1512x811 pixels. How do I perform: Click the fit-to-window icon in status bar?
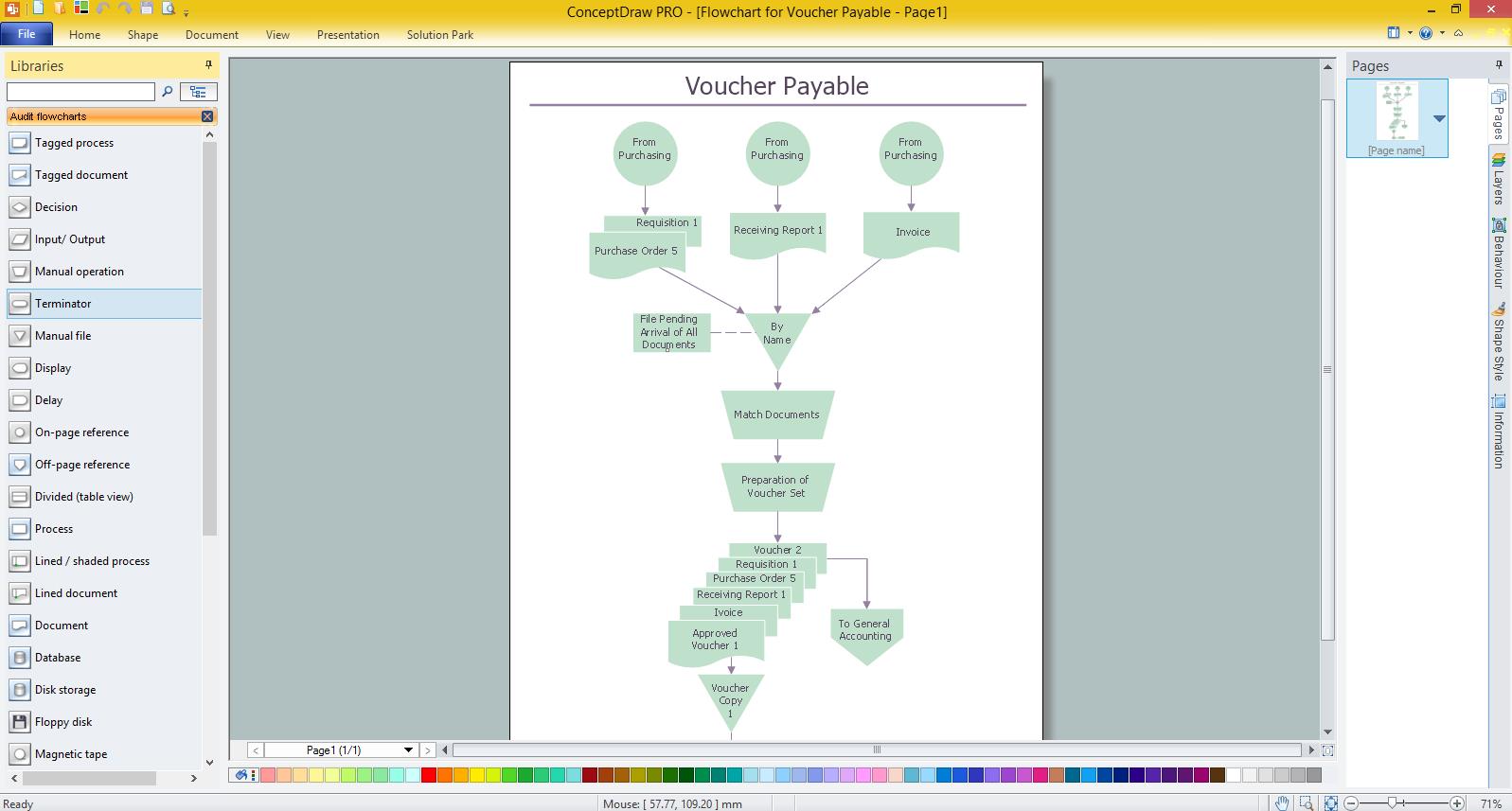click(x=1330, y=803)
